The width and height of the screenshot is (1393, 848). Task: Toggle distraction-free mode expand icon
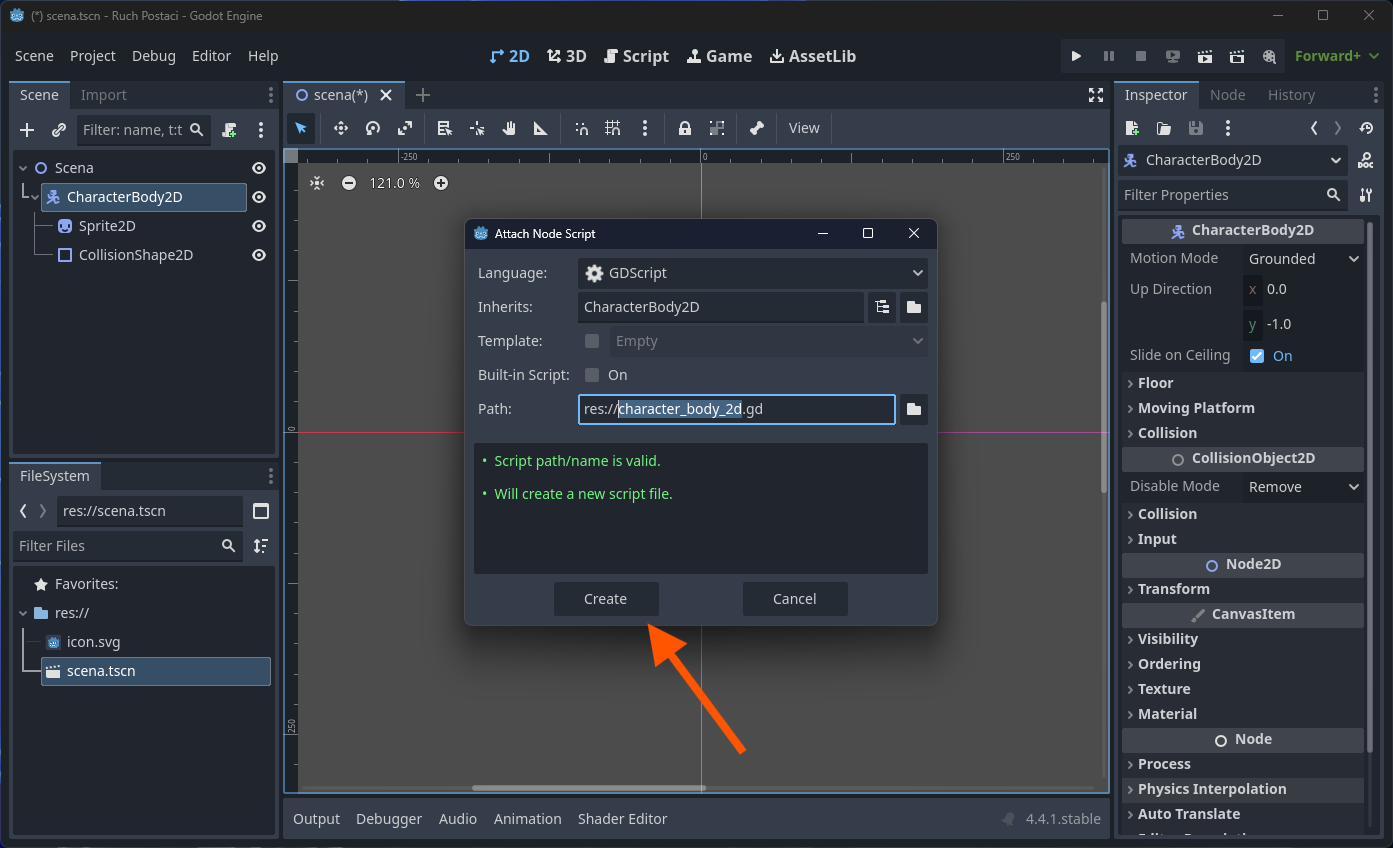pos(1095,95)
